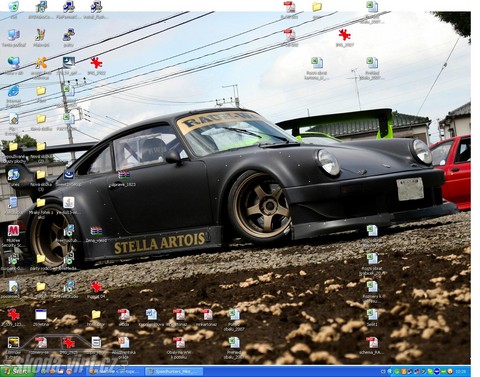Select the Rozpis obrat kartonu Excel file
Image resolution: width=480 pixels, height=377 pixels.
coord(317,63)
